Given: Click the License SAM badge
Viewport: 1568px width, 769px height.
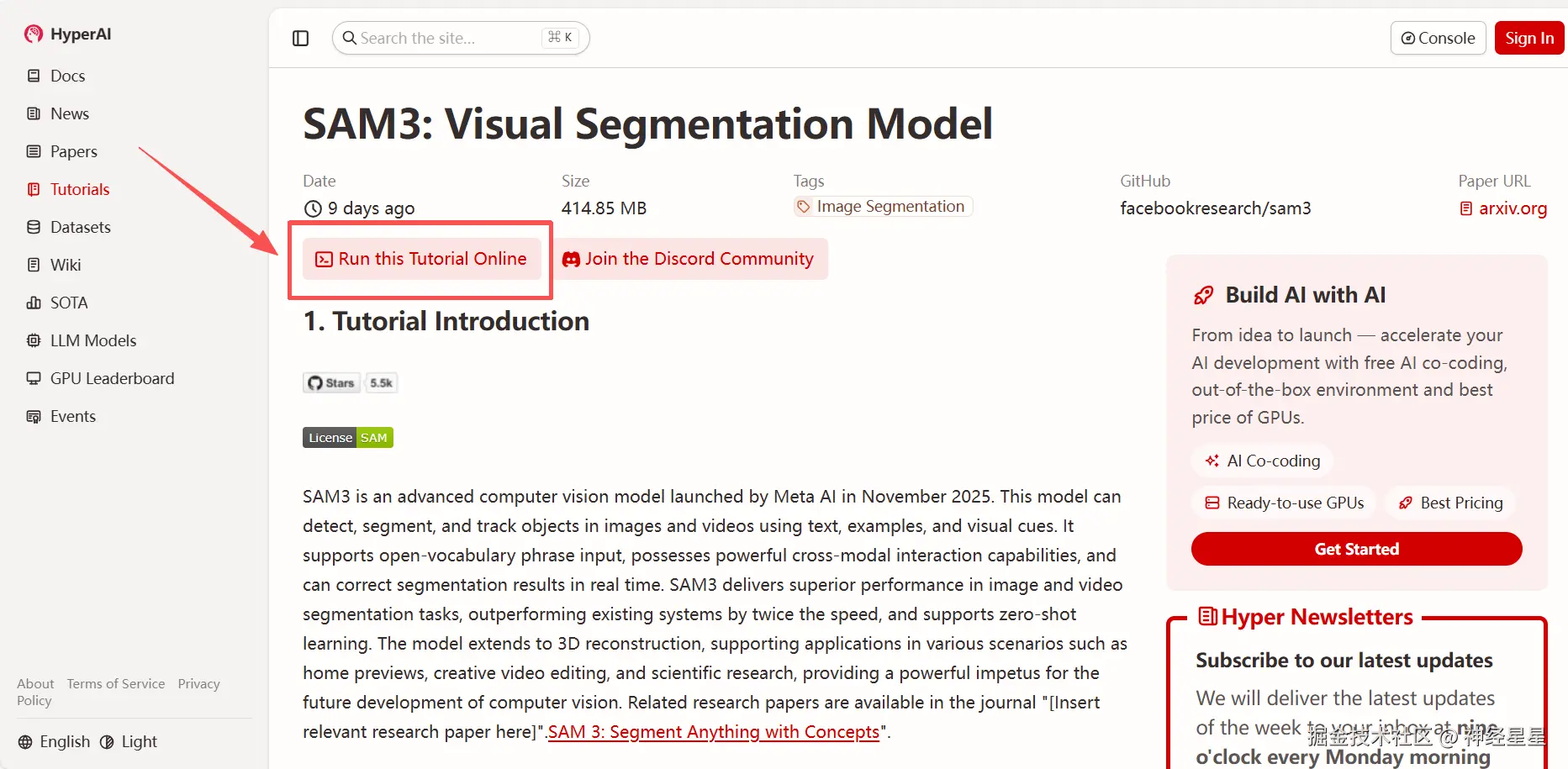Looking at the screenshot, I should pyautogui.click(x=348, y=438).
